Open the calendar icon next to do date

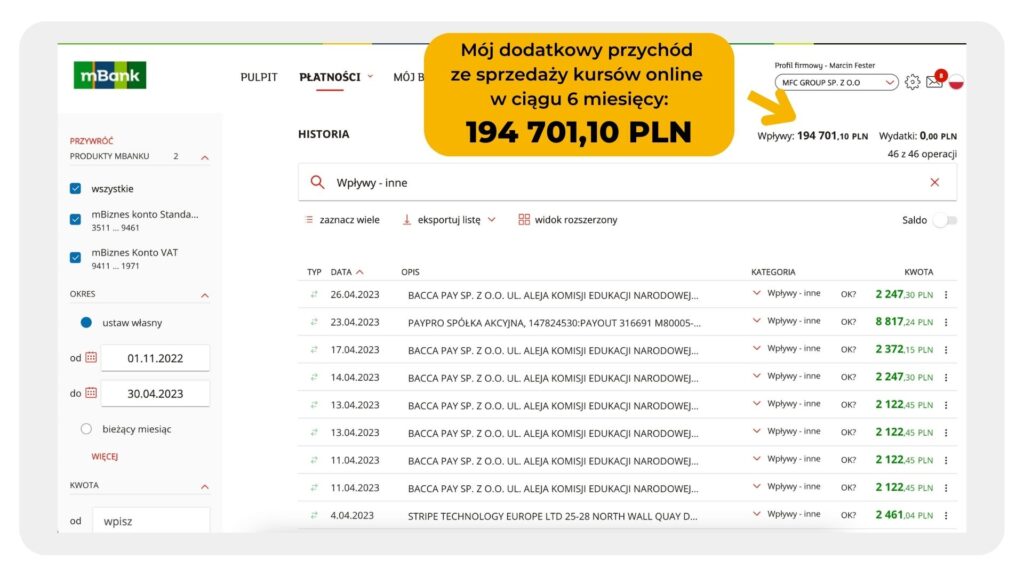pos(91,392)
